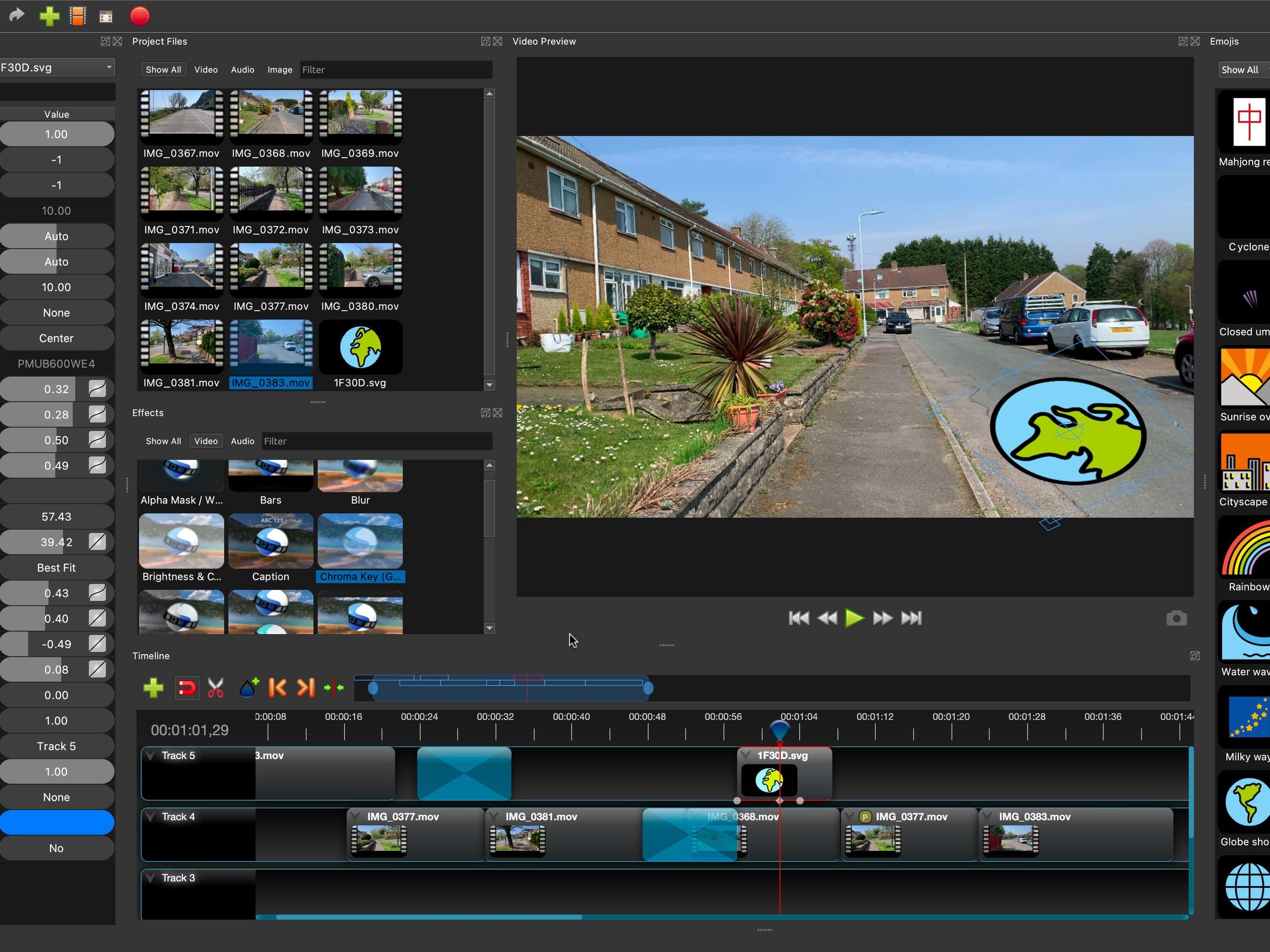The width and height of the screenshot is (1270, 952).
Task: Toggle the timeline snapping magnet button
Action: click(187, 687)
